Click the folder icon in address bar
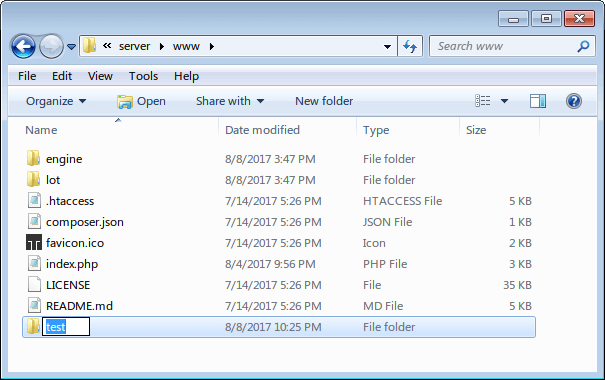This screenshot has width=605, height=380. click(x=90, y=46)
